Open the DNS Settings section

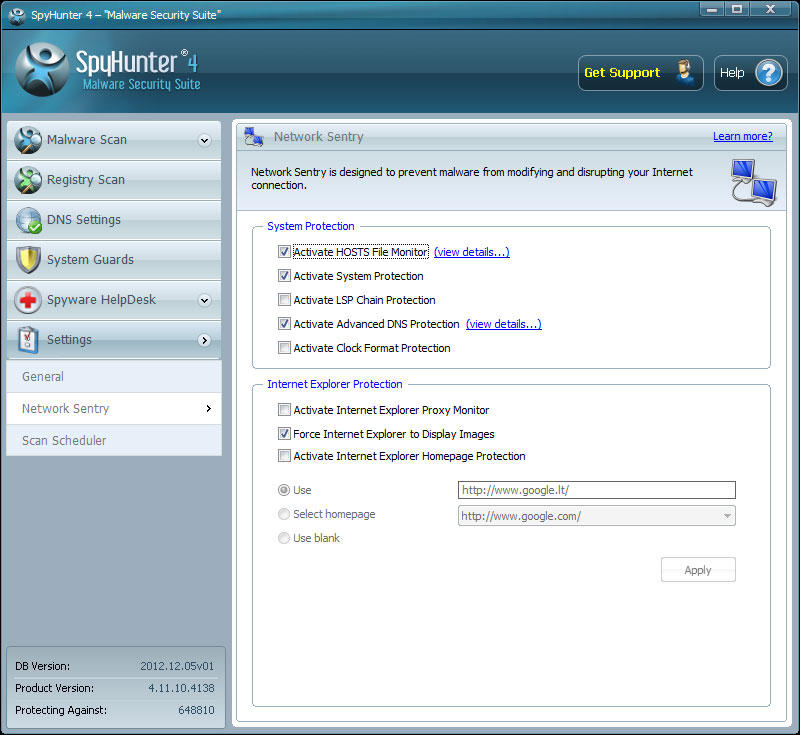(114, 220)
